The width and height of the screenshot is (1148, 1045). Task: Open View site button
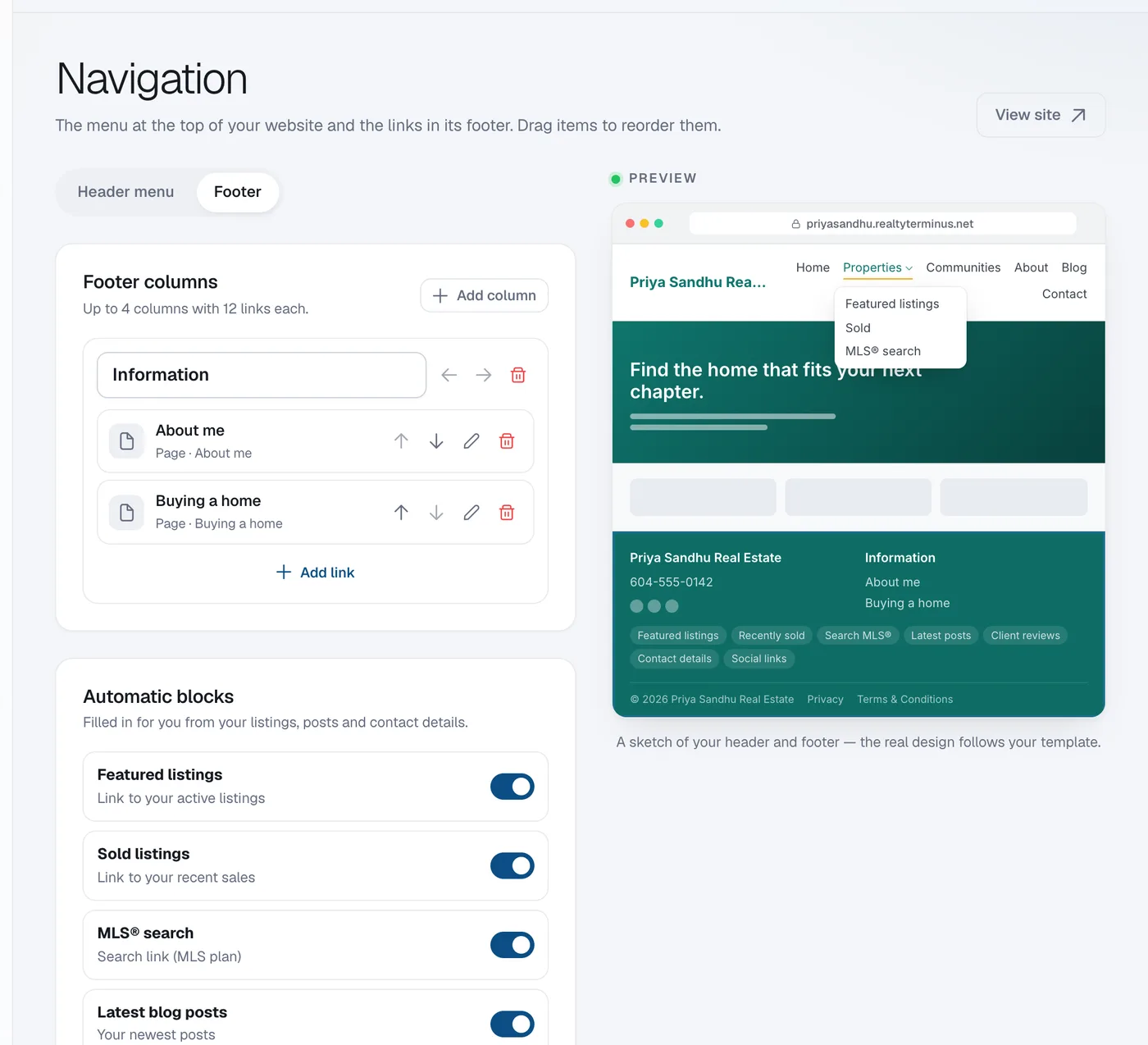tap(1041, 115)
